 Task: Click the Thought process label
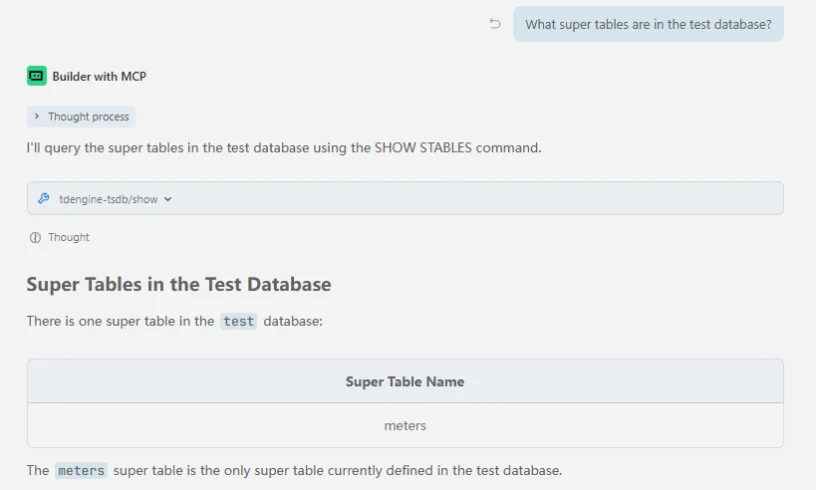88,117
